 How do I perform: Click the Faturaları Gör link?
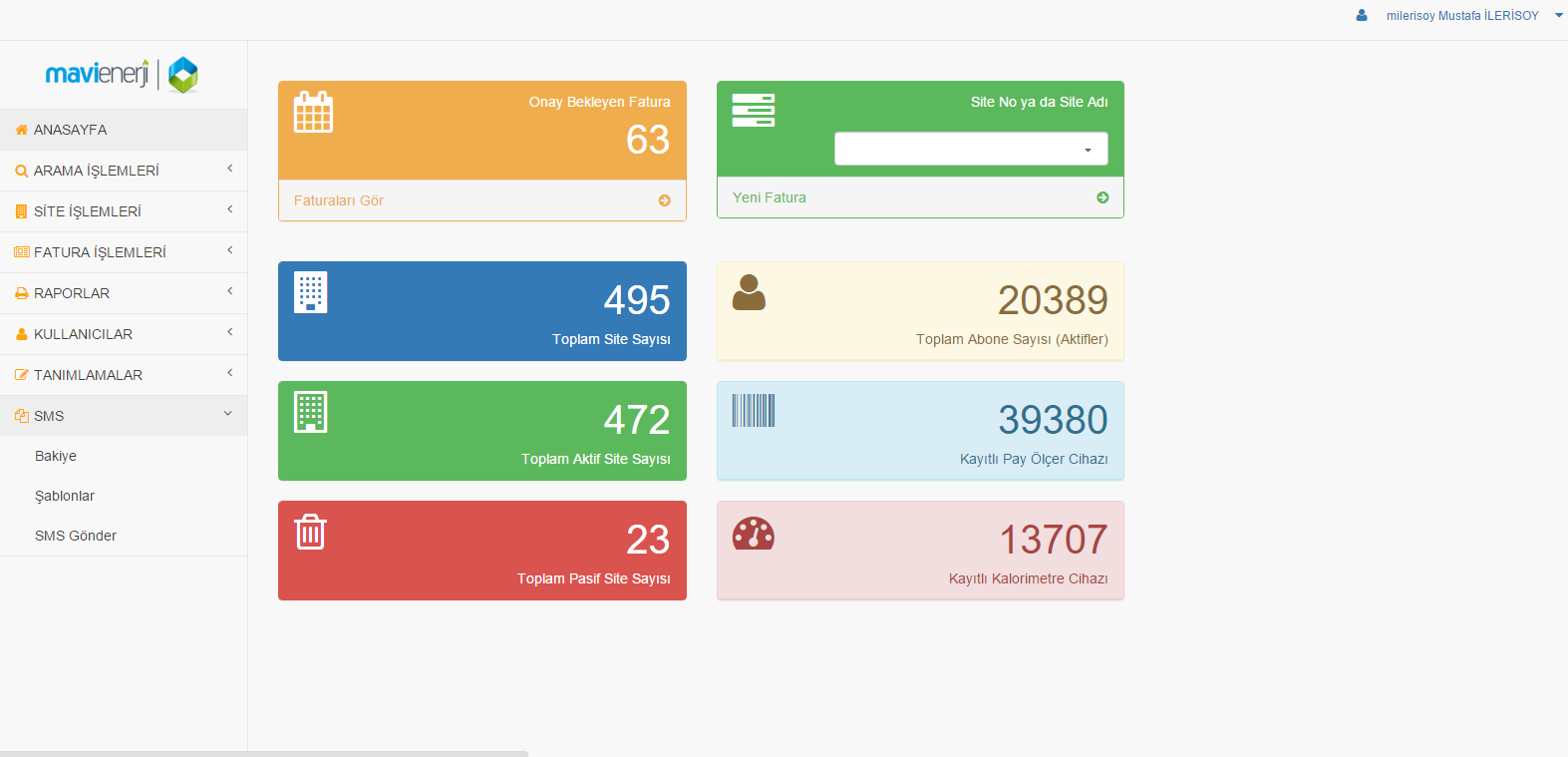pyautogui.click(x=339, y=200)
